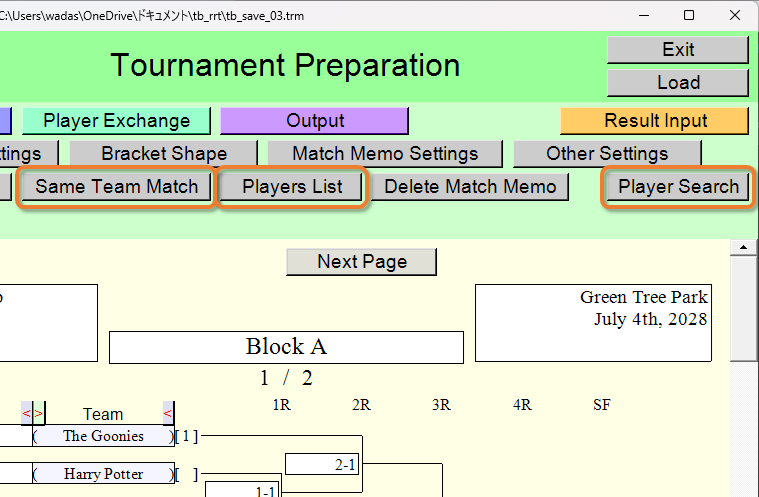Open Match Memo Settings
This screenshot has height=497, width=759.
pyautogui.click(x=385, y=154)
